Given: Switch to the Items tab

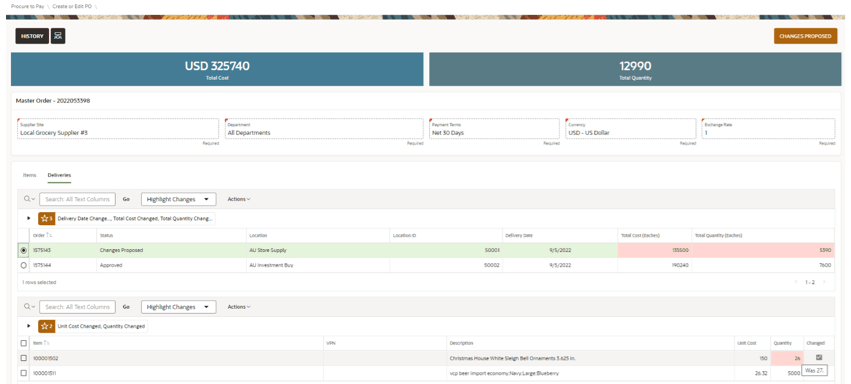Looking at the screenshot, I should 29,175.
